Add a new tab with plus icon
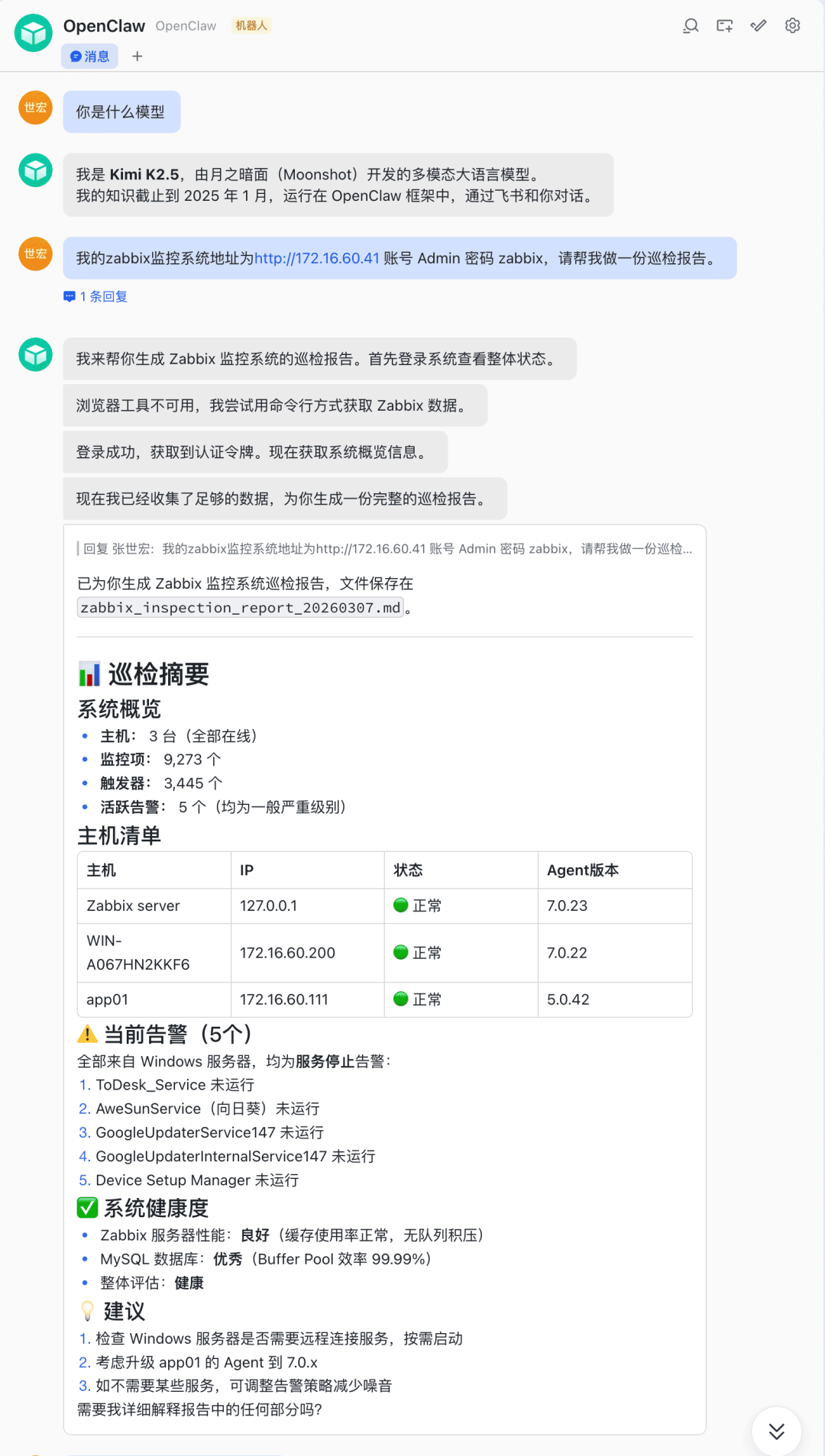 tap(137, 56)
